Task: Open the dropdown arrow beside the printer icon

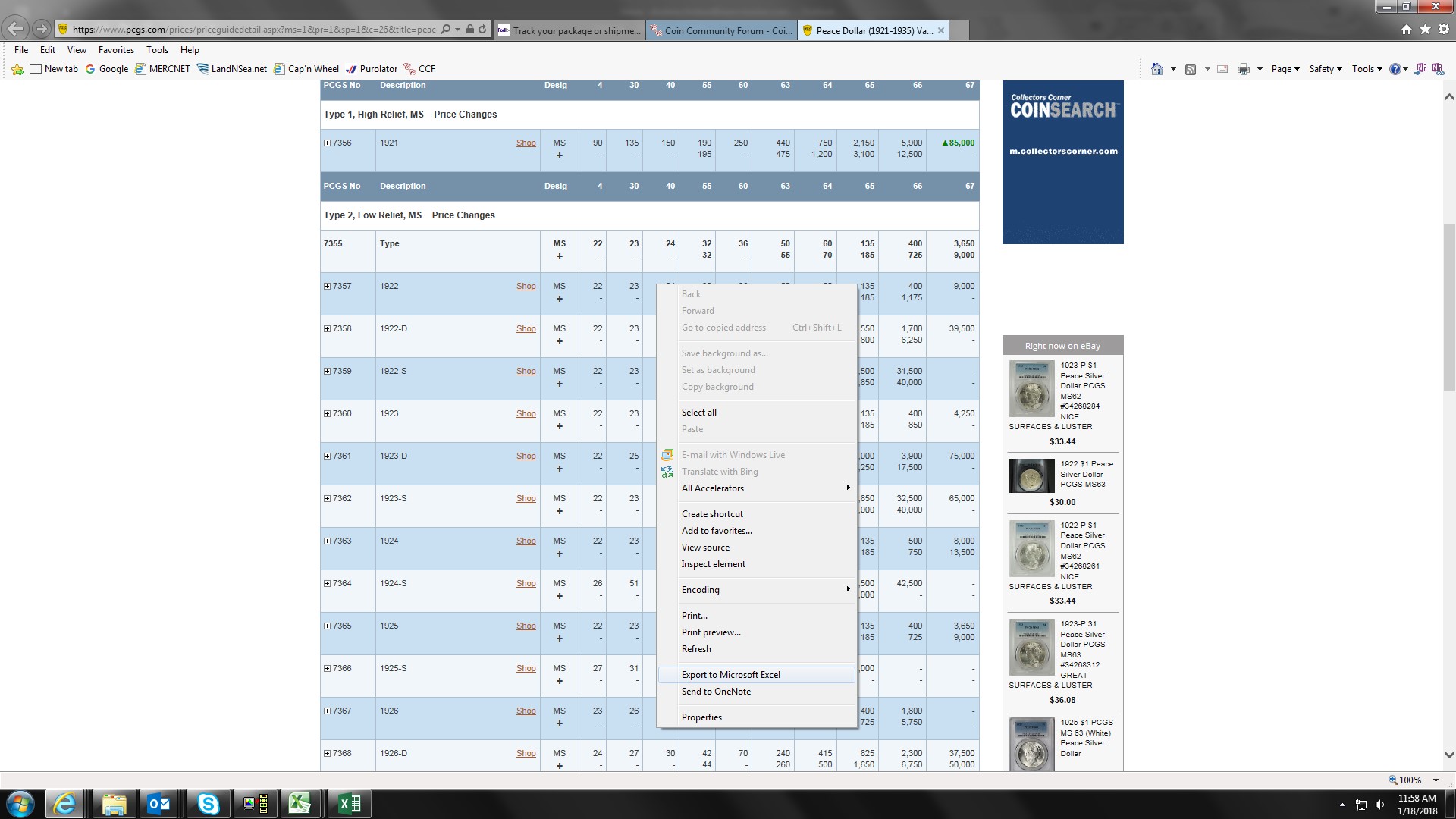Action: pyautogui.click(x=1260, y=69)
